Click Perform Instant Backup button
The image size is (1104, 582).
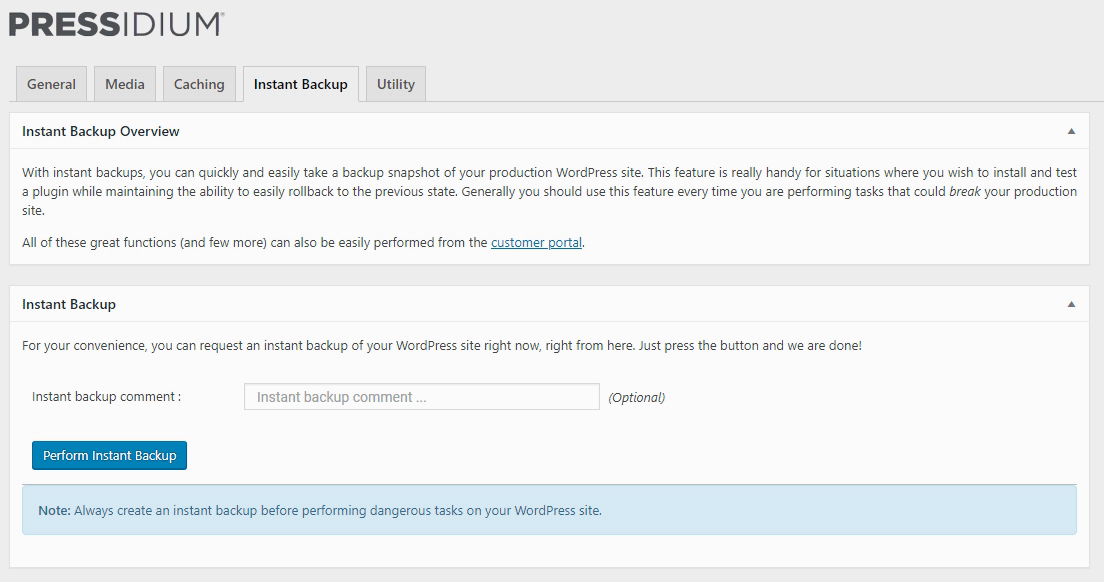pos(109,455)
